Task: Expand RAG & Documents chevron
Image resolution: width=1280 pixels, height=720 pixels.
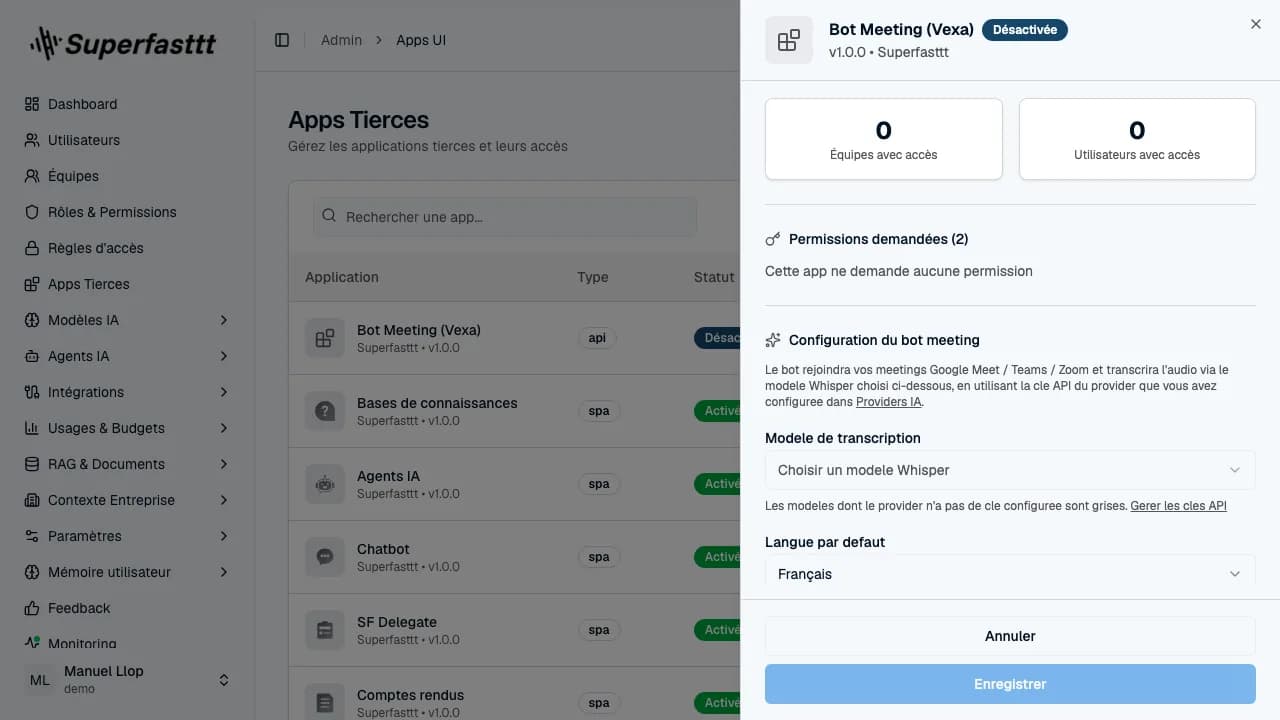Action: click(224, 464)
